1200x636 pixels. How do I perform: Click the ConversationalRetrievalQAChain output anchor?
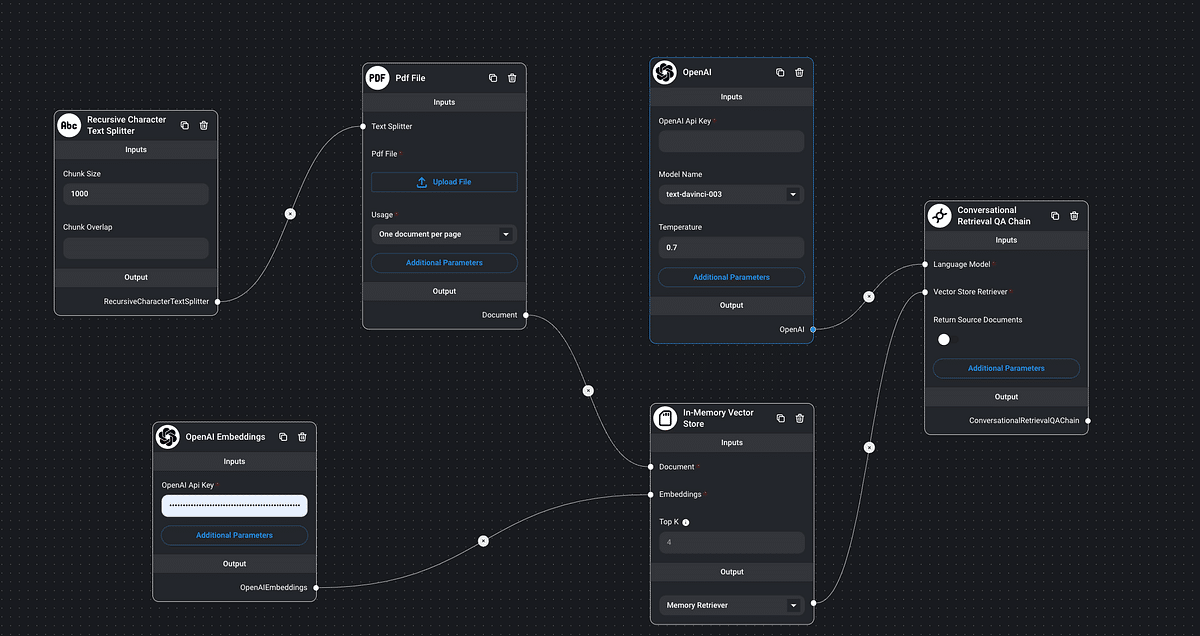(1088, 421)
